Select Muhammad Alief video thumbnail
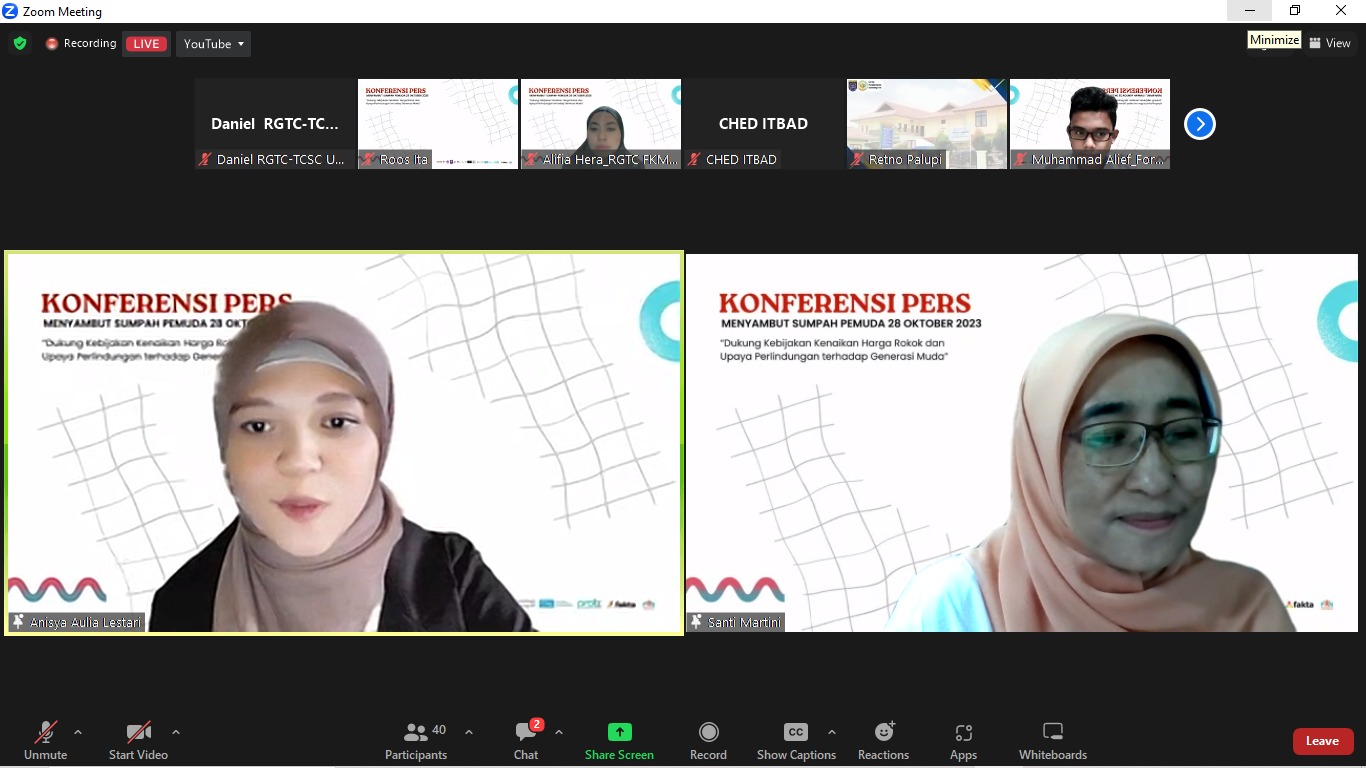The height and width of the screenshot is (768, 1366). click(1090, 124)
